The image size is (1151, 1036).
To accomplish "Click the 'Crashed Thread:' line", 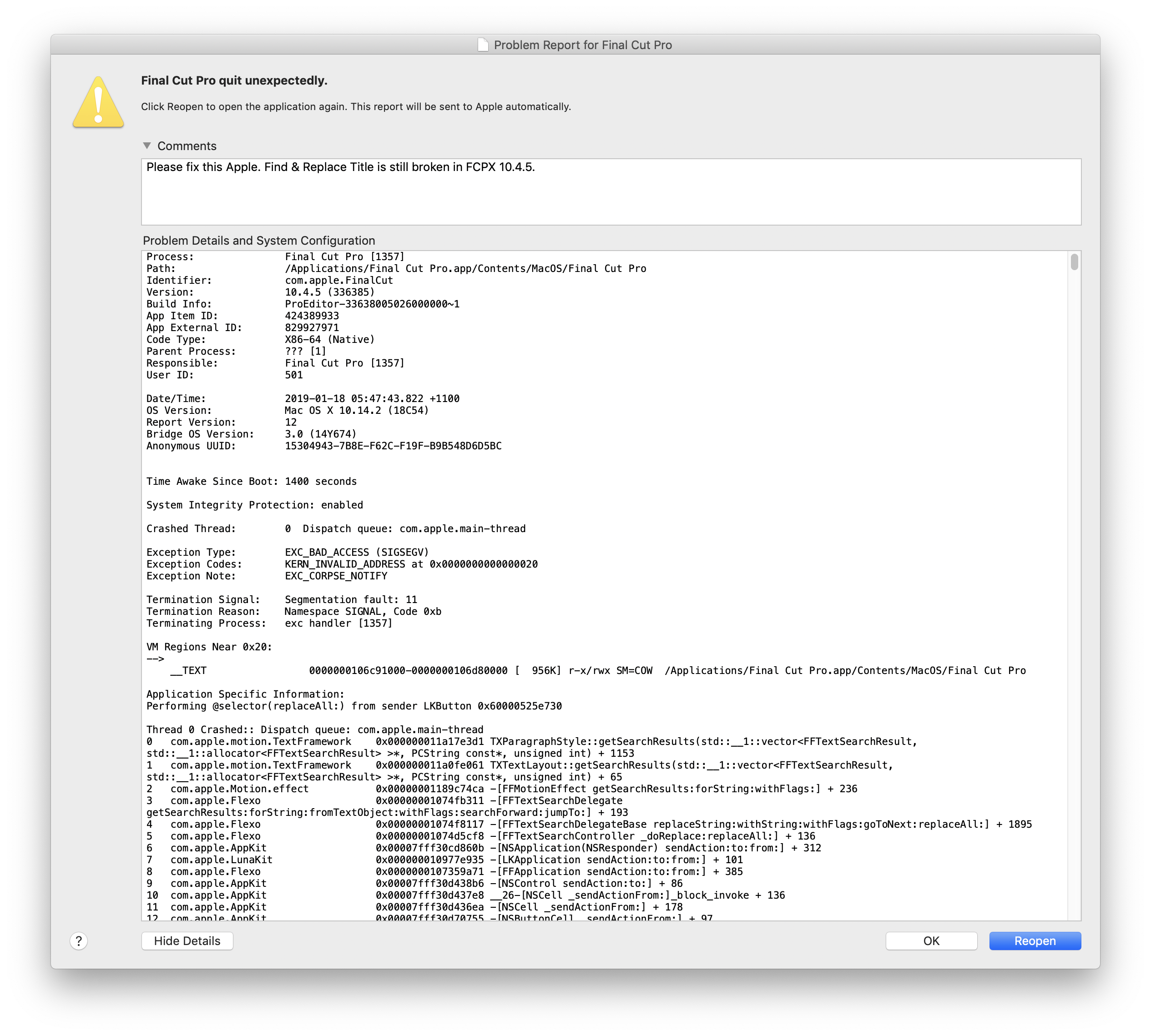I will [336, 528].
